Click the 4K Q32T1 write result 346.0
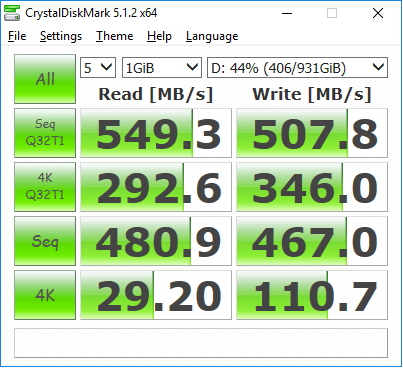 click(x=312, y=187)
